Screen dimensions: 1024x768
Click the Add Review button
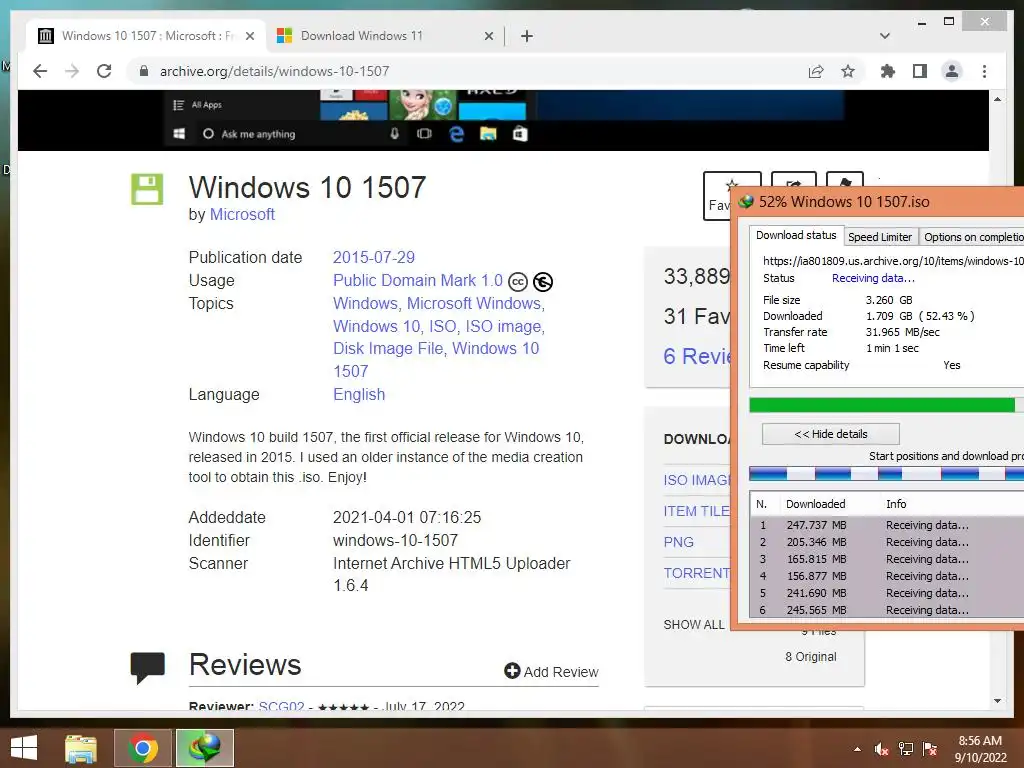pyautogui.click(x=551, y=671)
